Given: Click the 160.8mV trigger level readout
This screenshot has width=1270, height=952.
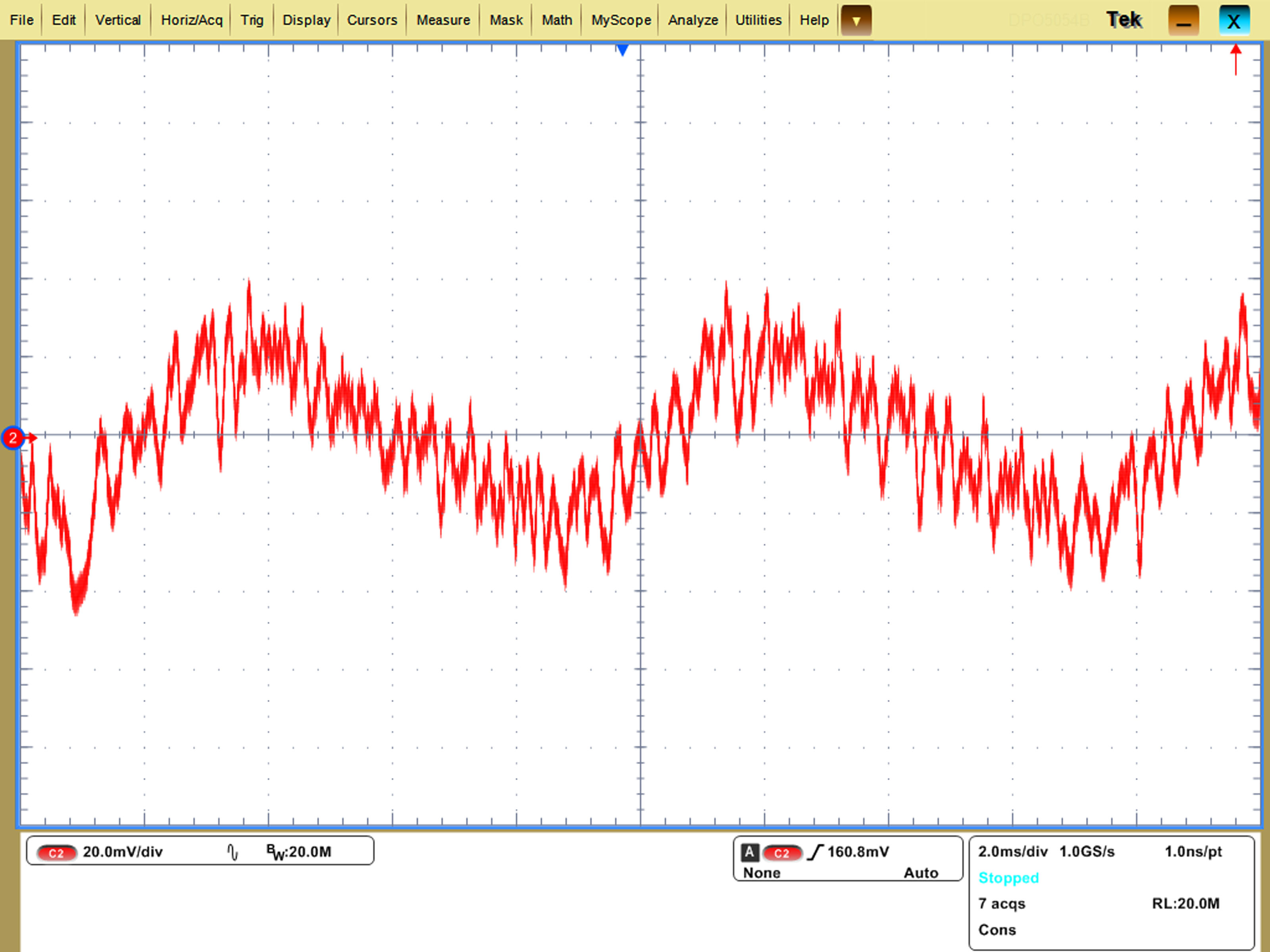Looking at the screenshot, I should pos(858,852).
